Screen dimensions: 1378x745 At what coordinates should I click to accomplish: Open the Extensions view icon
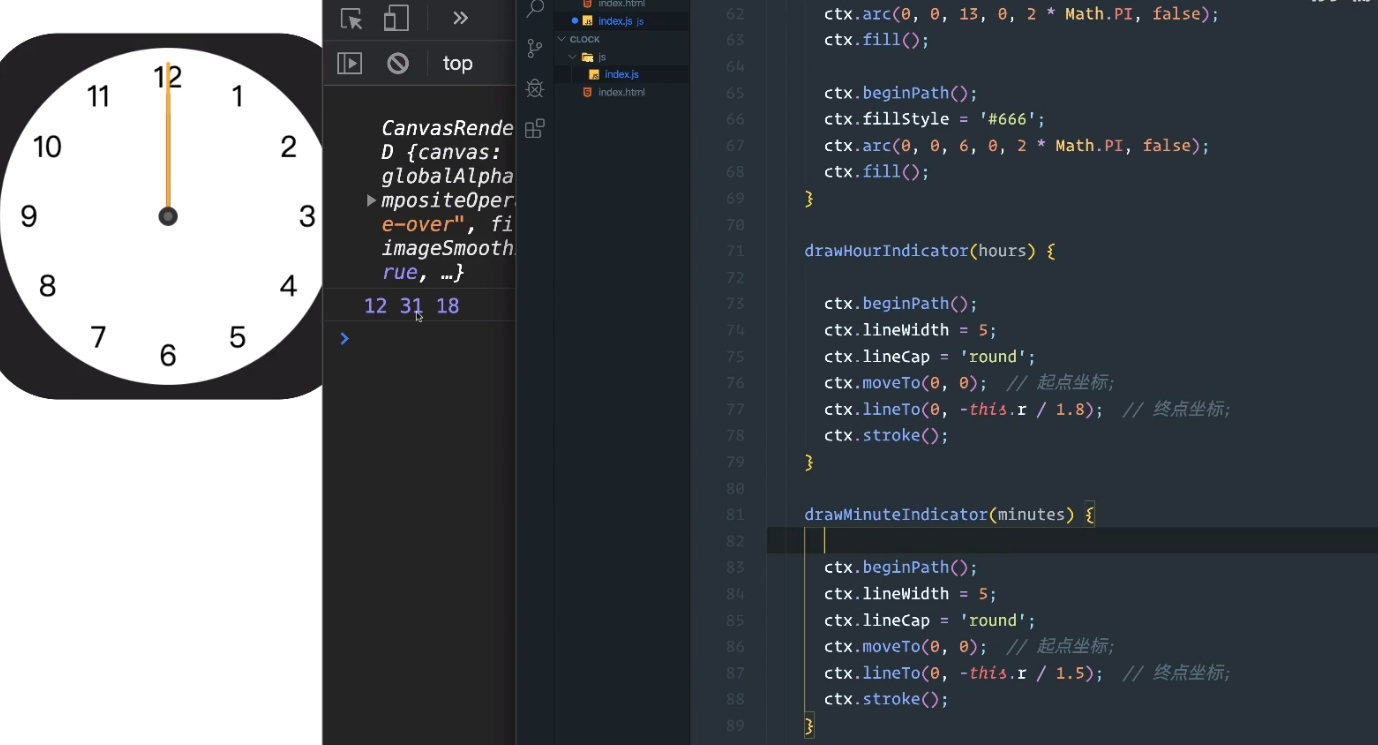[x=535, y=128]
